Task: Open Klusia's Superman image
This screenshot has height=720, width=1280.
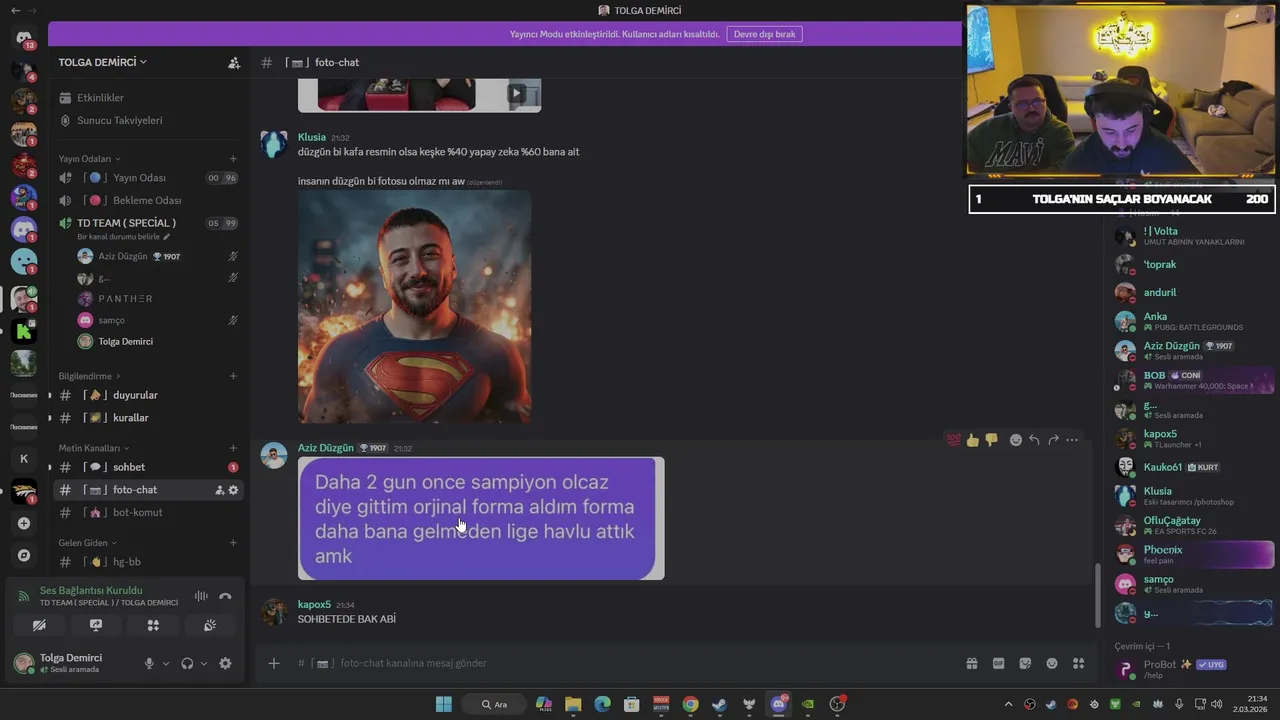Action: pyautogui.click(x=414, y=307)
